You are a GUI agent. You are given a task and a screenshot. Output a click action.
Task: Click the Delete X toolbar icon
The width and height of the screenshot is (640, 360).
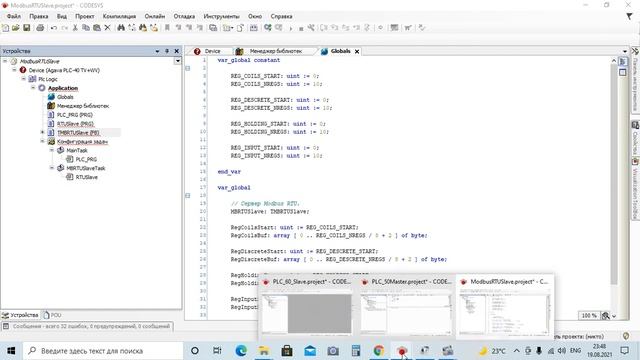[x=107, y=28]
